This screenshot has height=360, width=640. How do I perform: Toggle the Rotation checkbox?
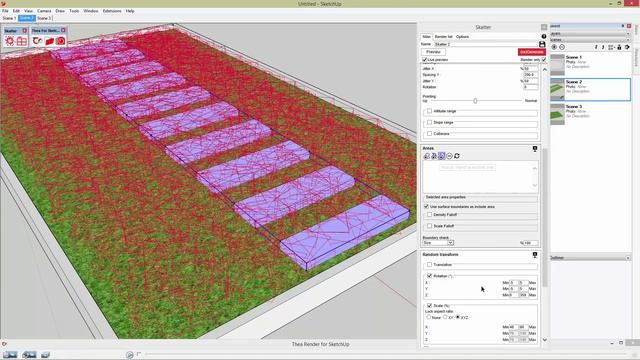(429, 276)
